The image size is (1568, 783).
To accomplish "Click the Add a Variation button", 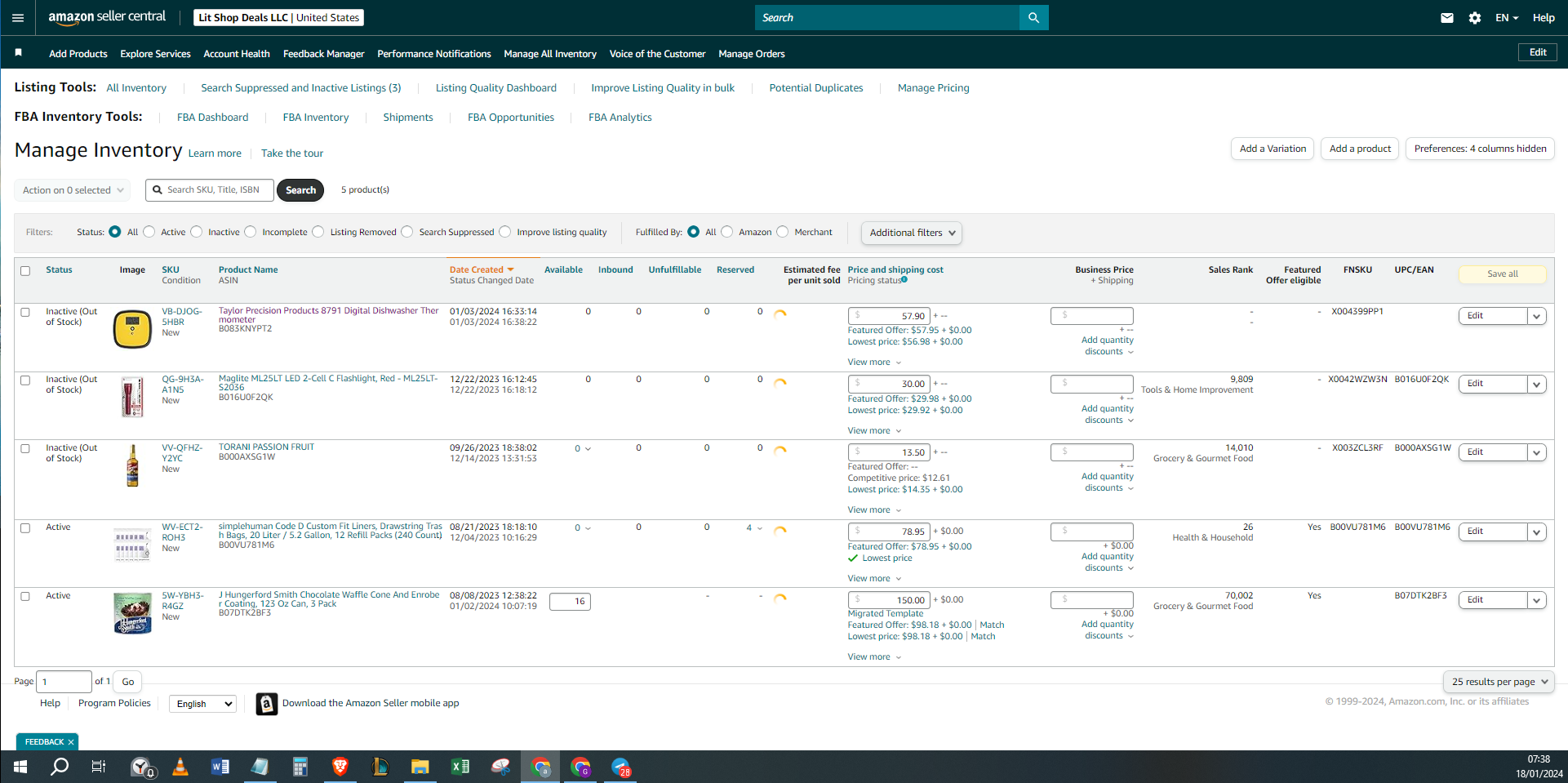I will (1273, 149).
